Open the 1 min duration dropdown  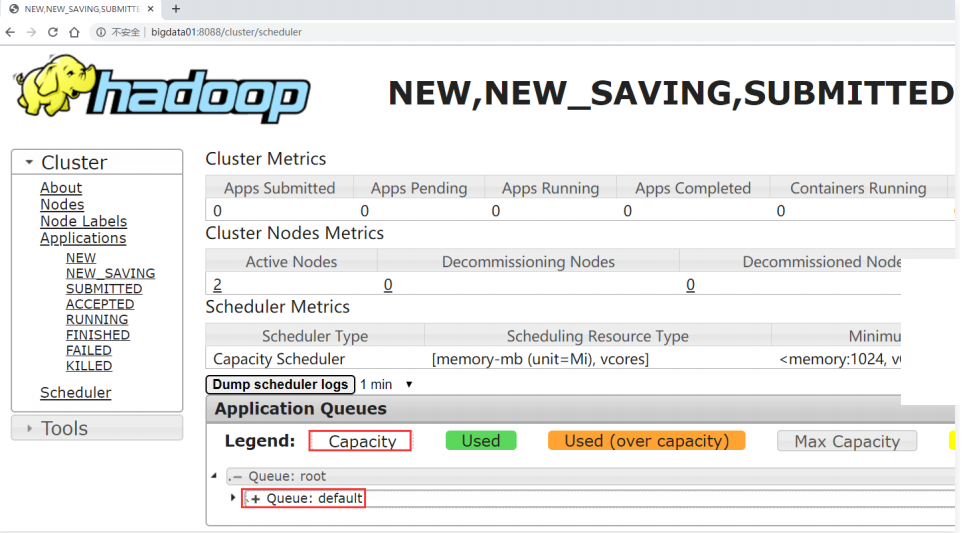coord(386,384)
